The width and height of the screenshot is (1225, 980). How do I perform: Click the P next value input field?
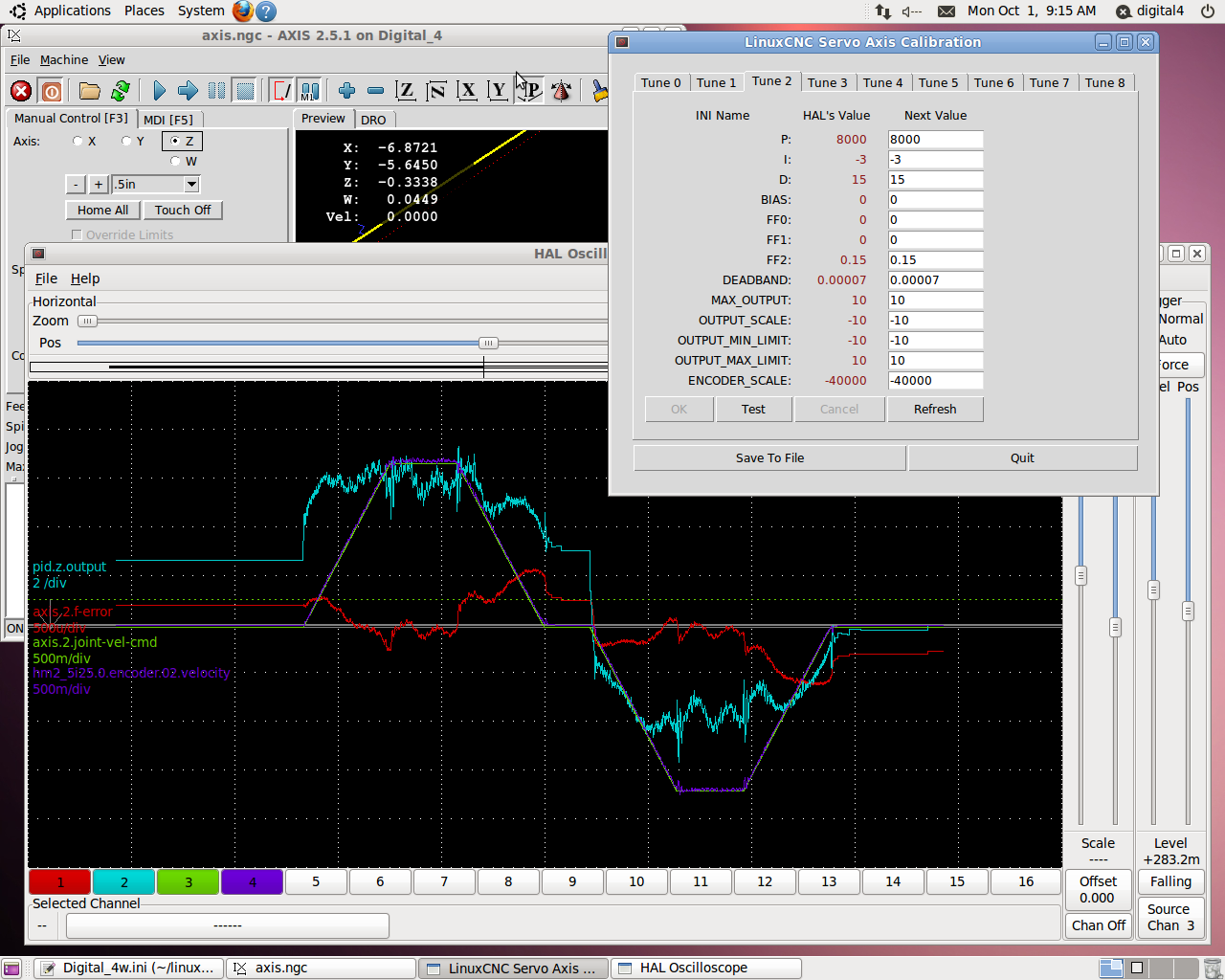click(x=935, y=139)
